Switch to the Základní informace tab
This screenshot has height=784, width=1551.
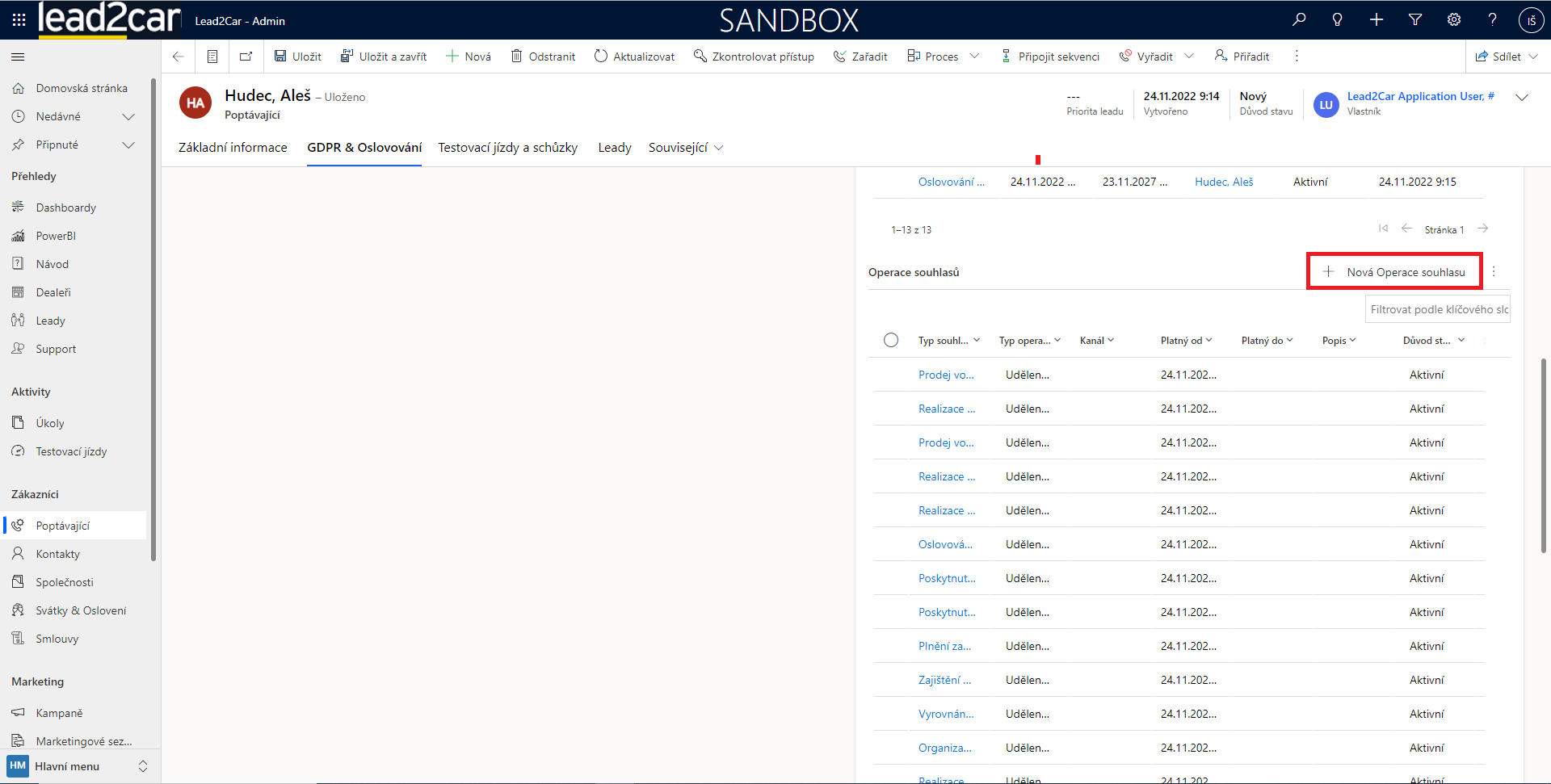point(233,148)
